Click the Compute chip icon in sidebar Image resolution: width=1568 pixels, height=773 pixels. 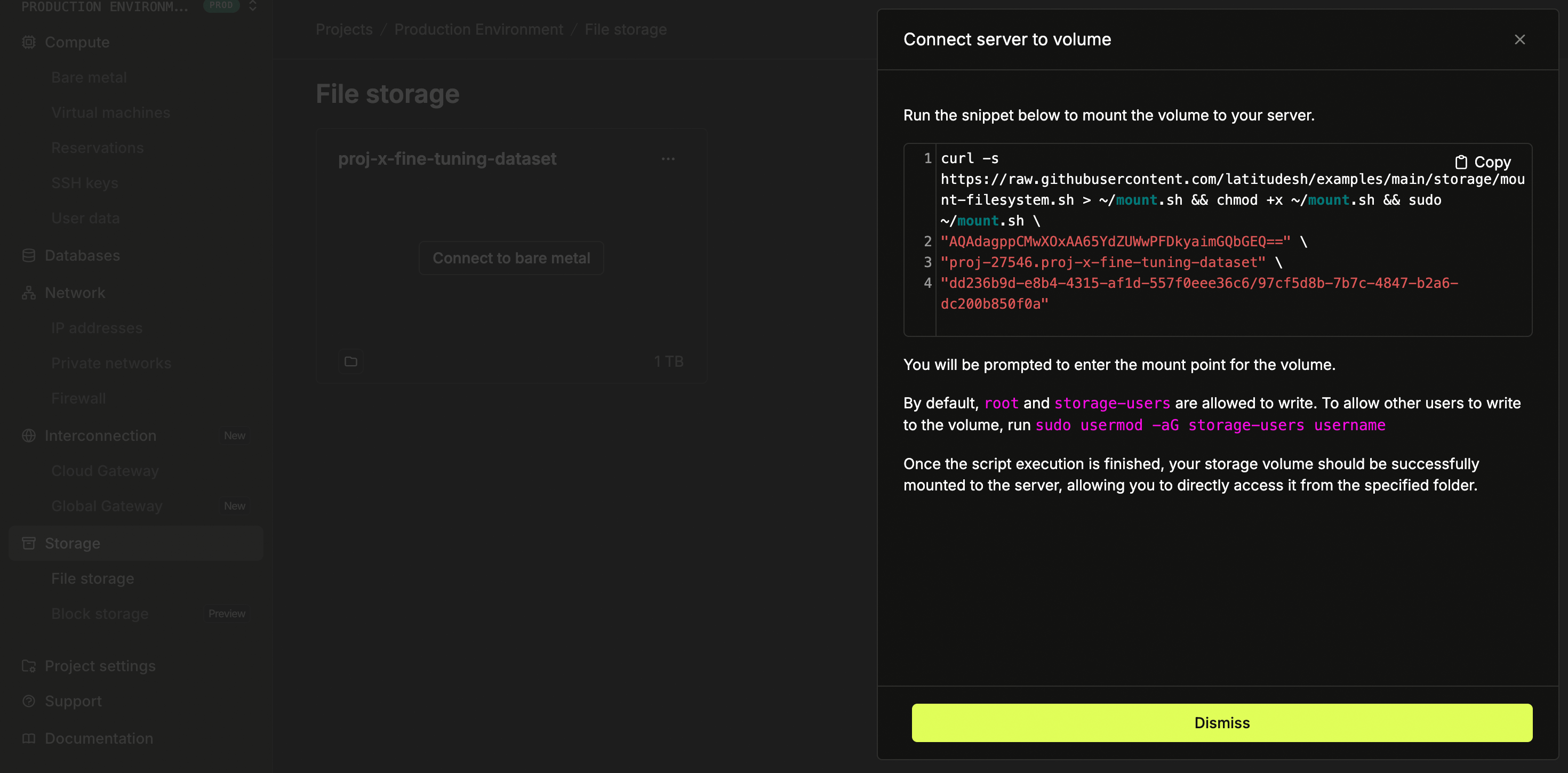click(29, 42)
